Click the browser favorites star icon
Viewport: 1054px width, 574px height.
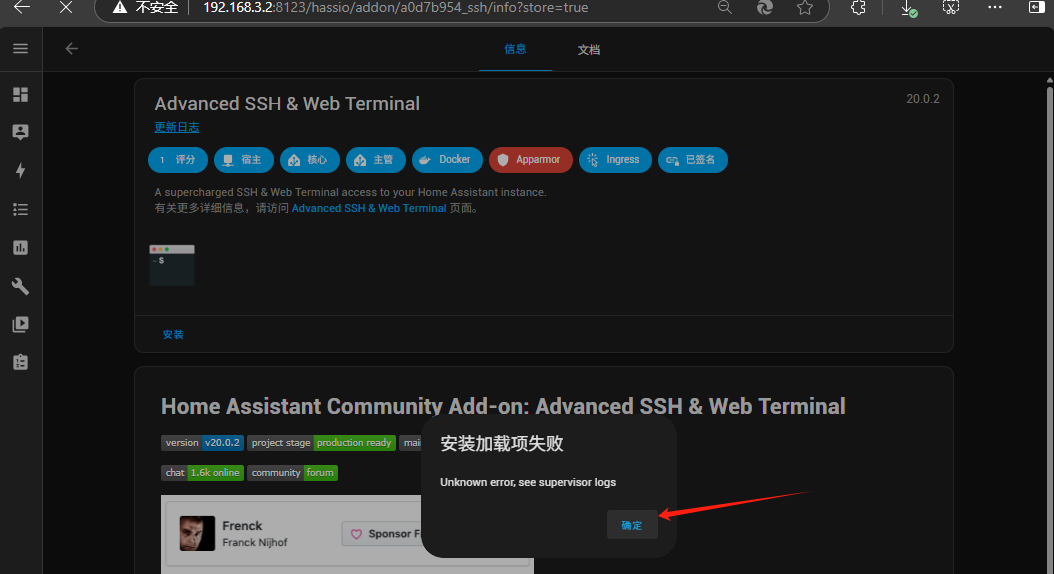805,8
